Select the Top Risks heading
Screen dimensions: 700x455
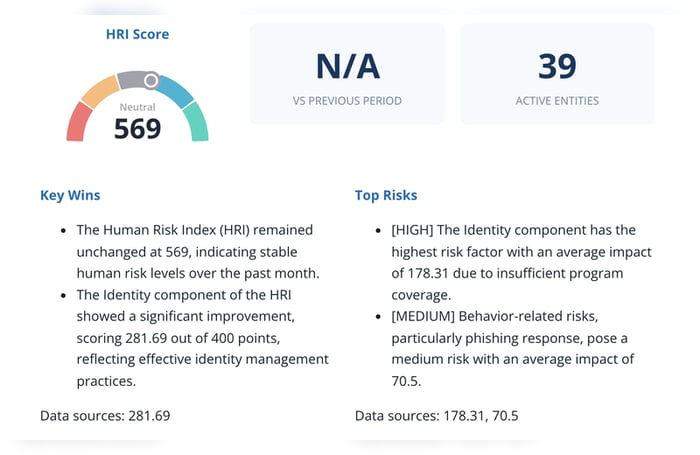[x=386, y=195]
